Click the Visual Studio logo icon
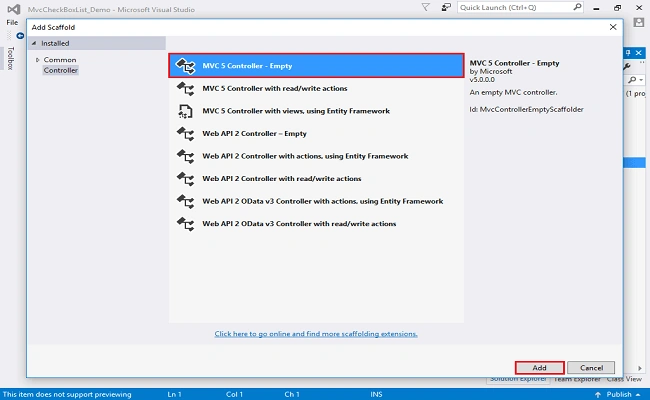 tap(14, 9)
